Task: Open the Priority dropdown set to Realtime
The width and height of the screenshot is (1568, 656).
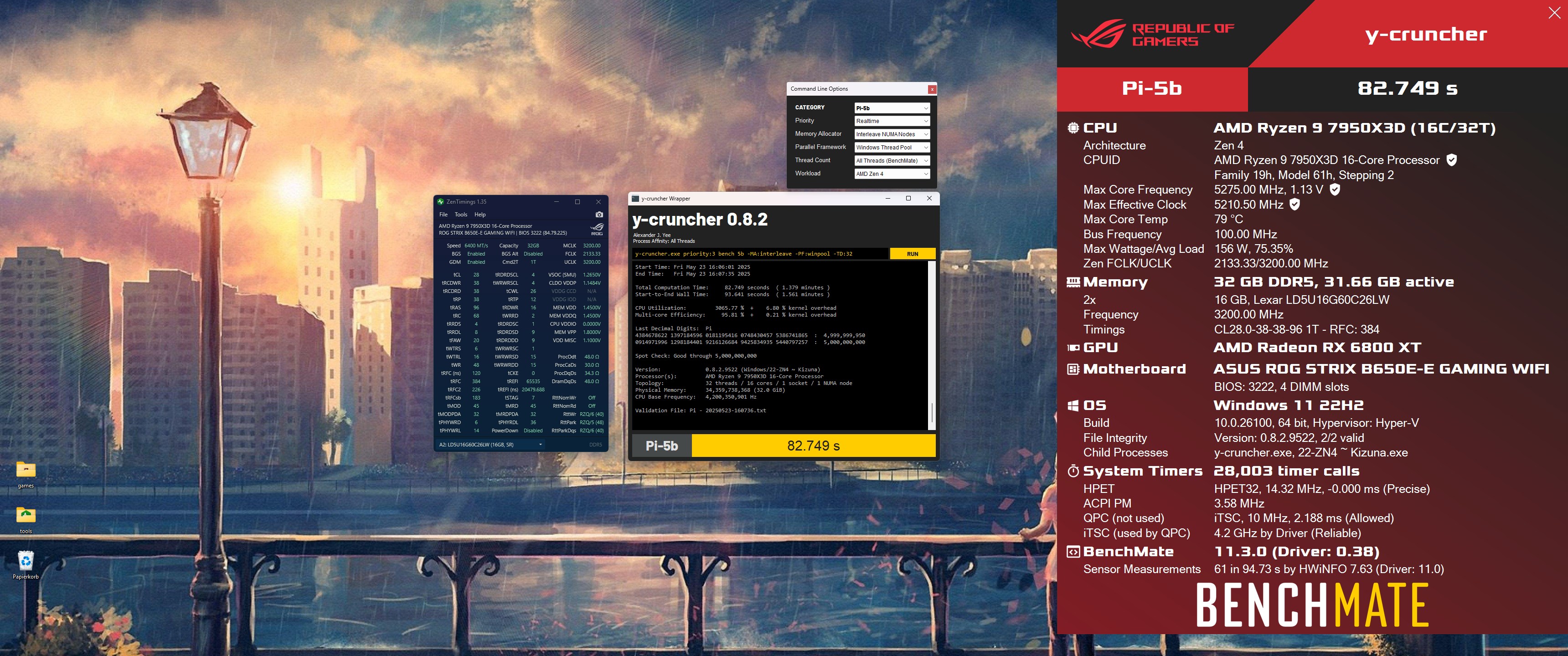Action: pos(892,121)
